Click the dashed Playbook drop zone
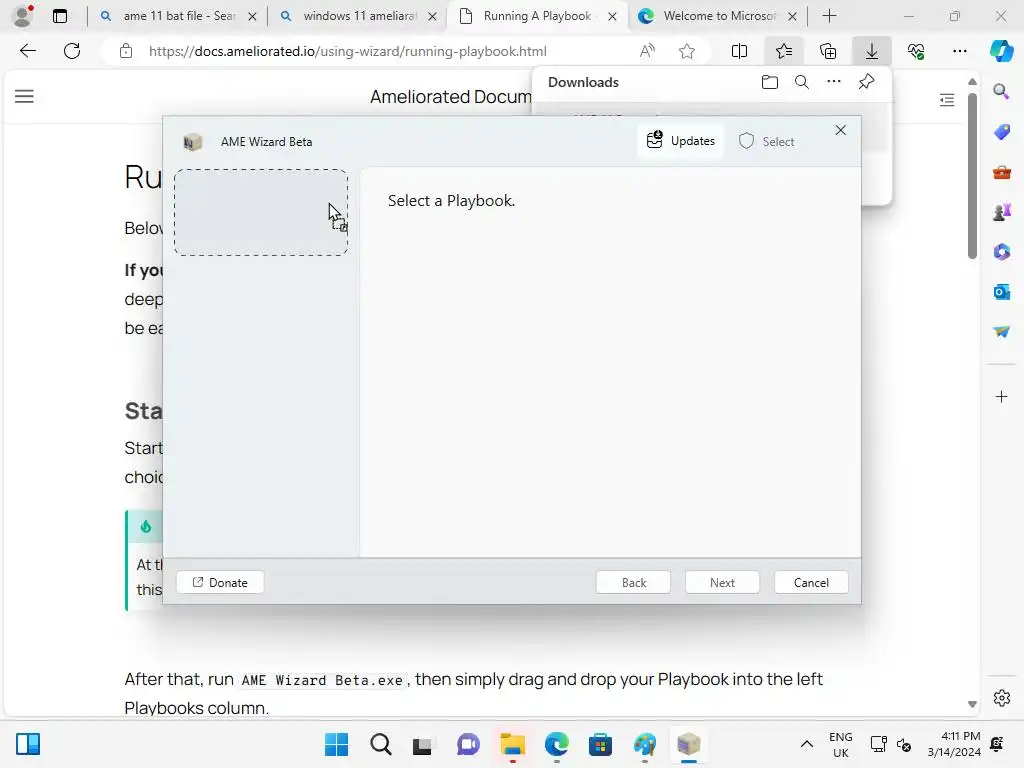1024x768 pixels. (x=261, y=212)
